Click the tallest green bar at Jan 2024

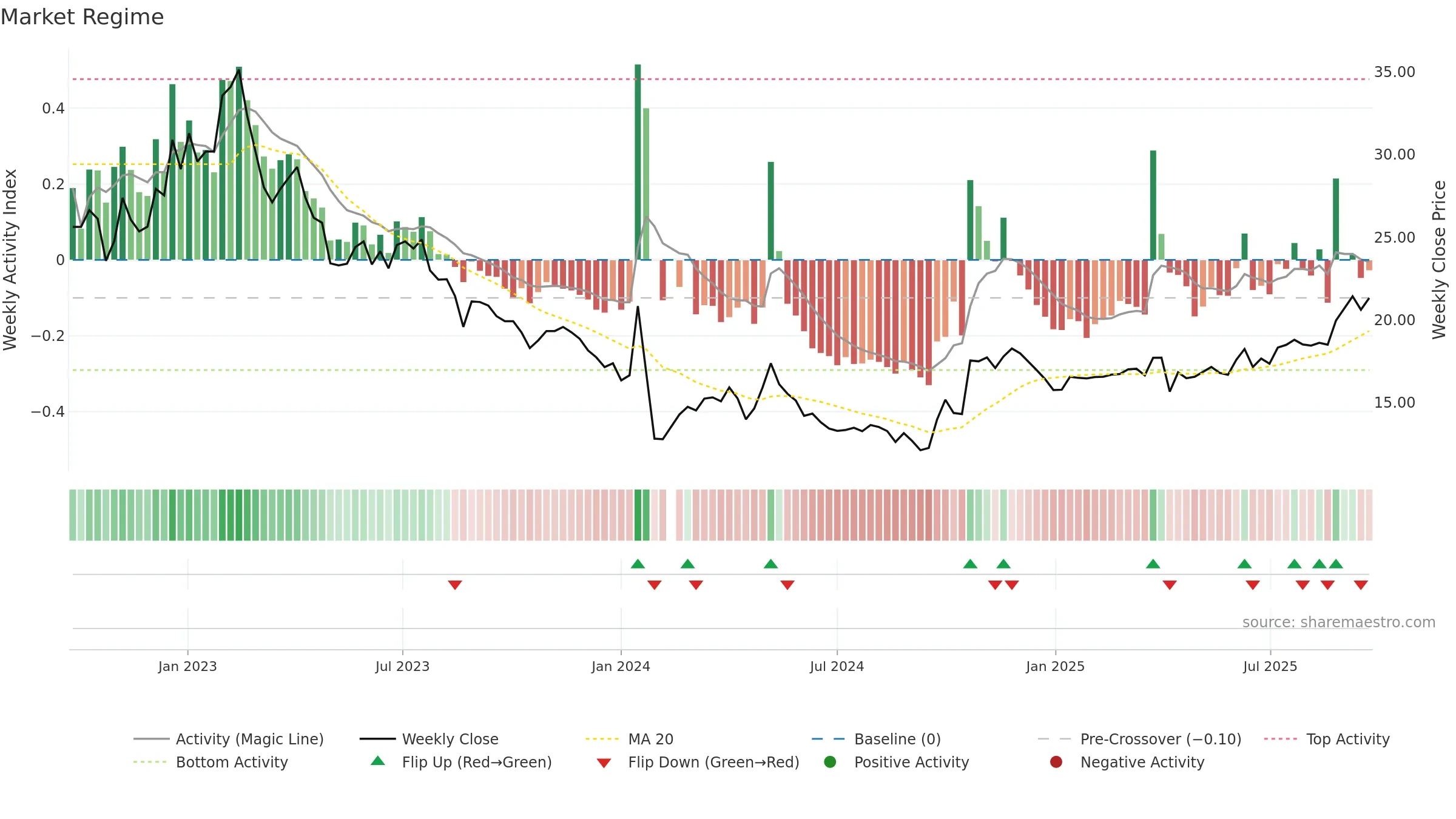[x=638, y=162]
